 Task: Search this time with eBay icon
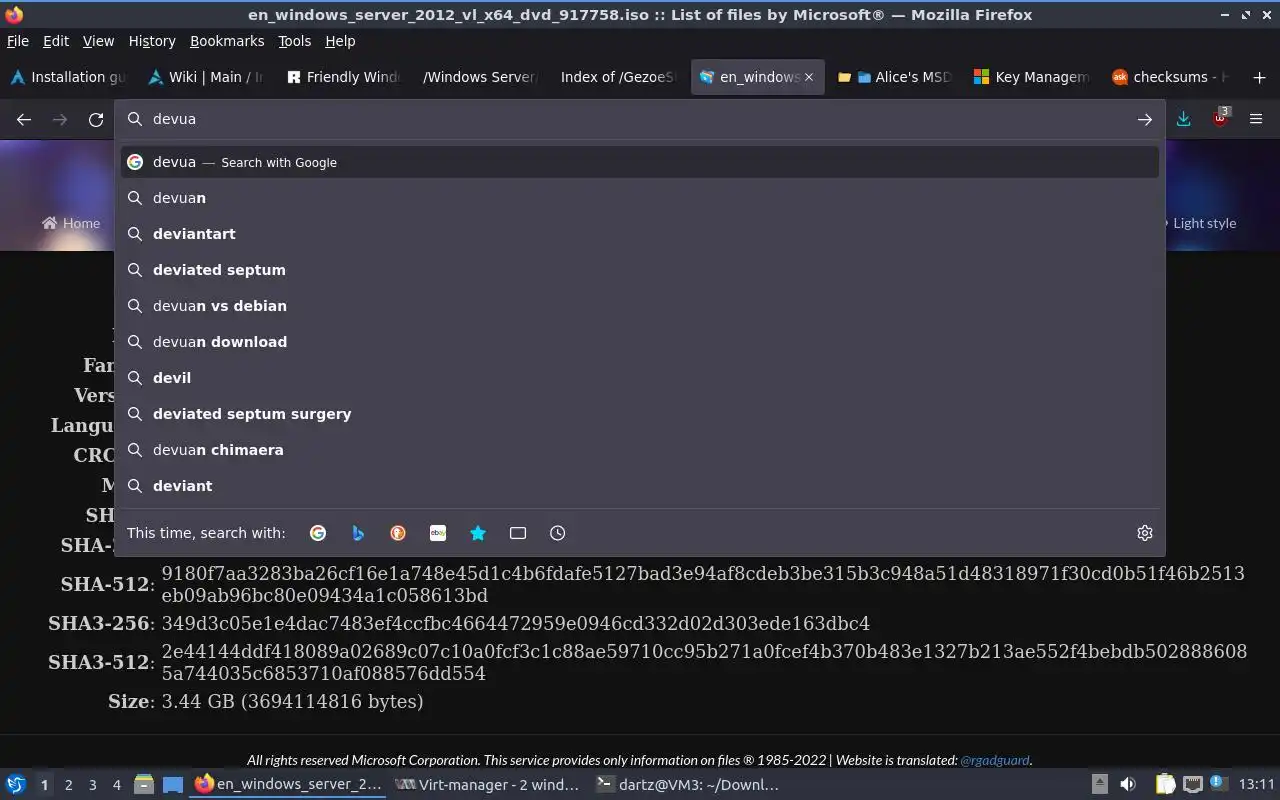coord(438,533)
